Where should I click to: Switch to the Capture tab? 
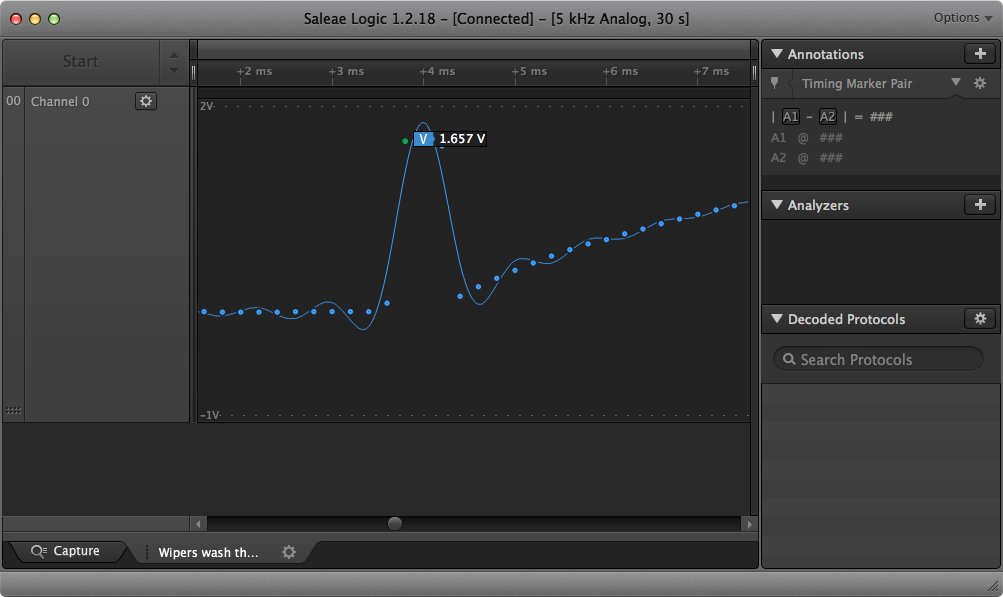tap(66, 551)
